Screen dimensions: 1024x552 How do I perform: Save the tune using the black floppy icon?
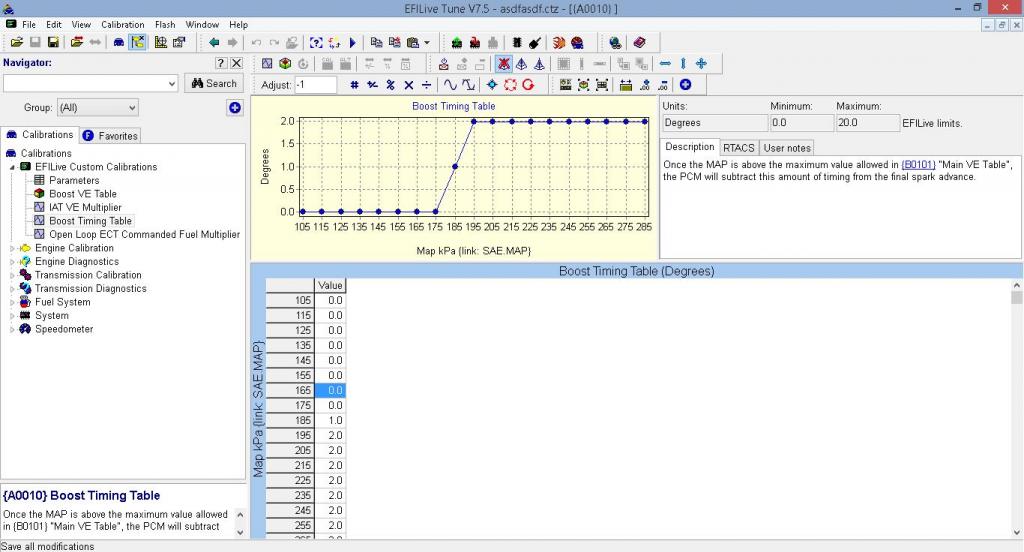click(54, 42)
